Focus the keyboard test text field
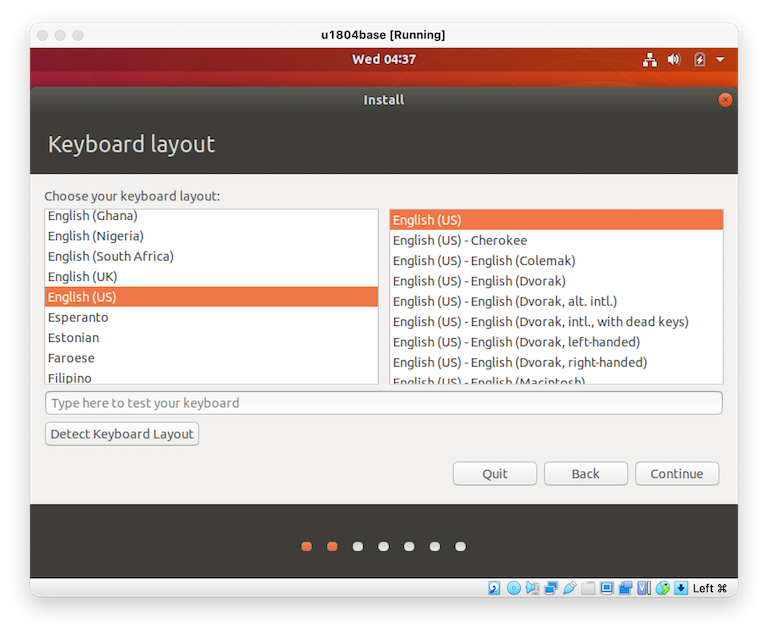The height and width of the screenshot is (634, 768). [384, 403]
